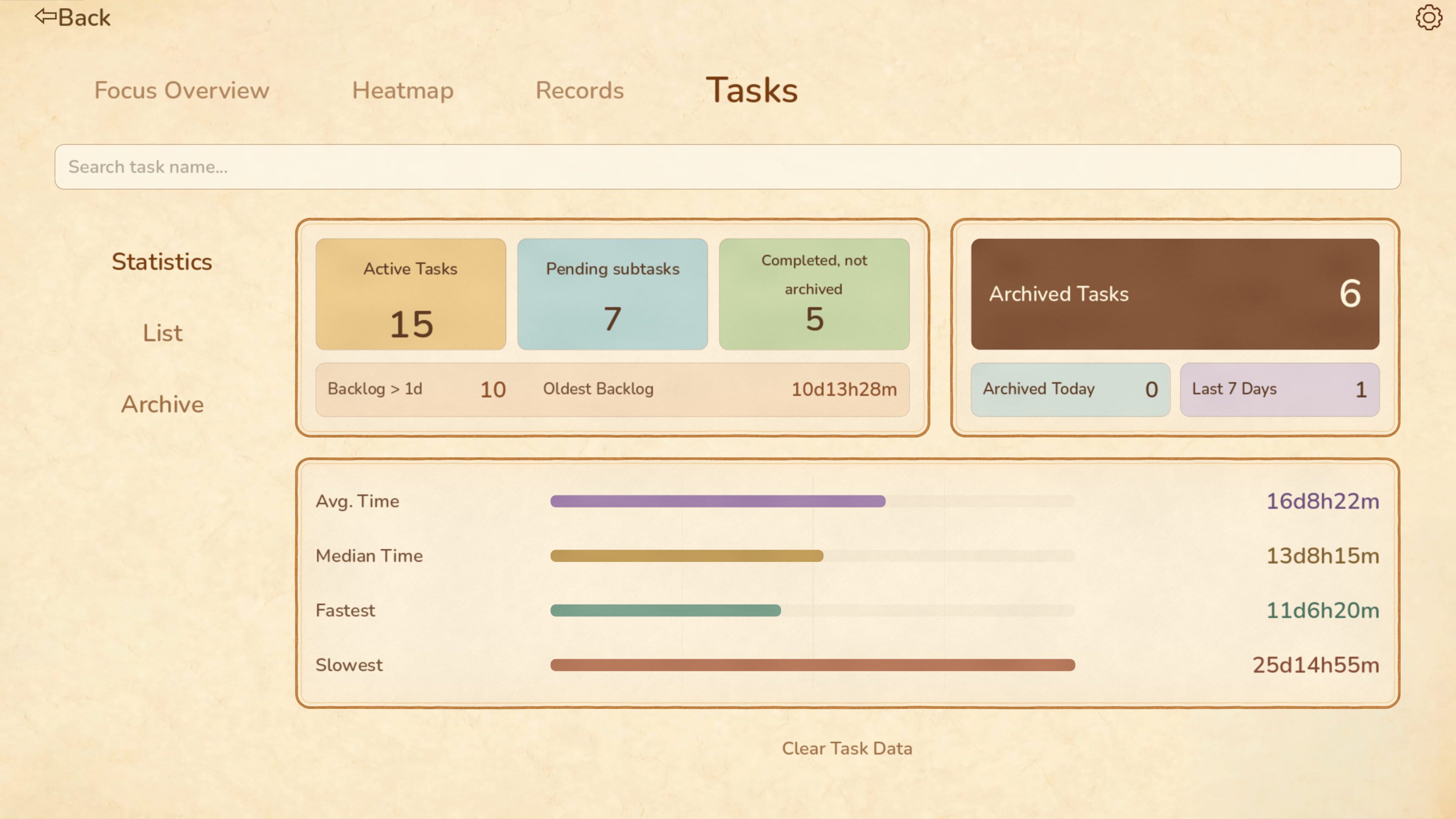The height and width of the screenshot is (819, 1456).
Task: Click the Active Tasks card
Action: [411, 294]
